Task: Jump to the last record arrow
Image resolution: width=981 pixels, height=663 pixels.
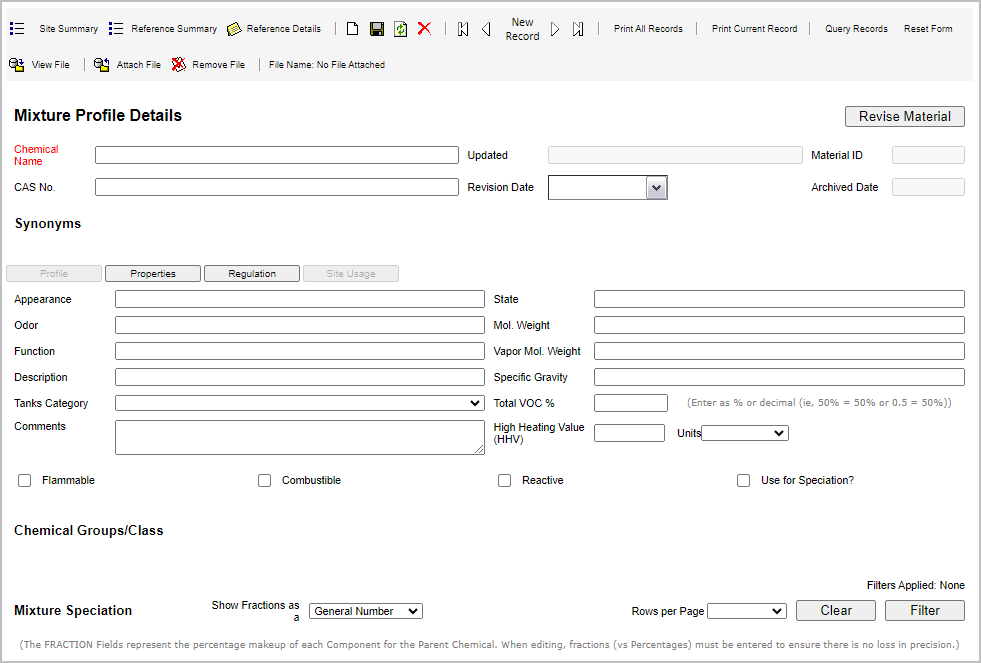Action: (x=578, y=29)
